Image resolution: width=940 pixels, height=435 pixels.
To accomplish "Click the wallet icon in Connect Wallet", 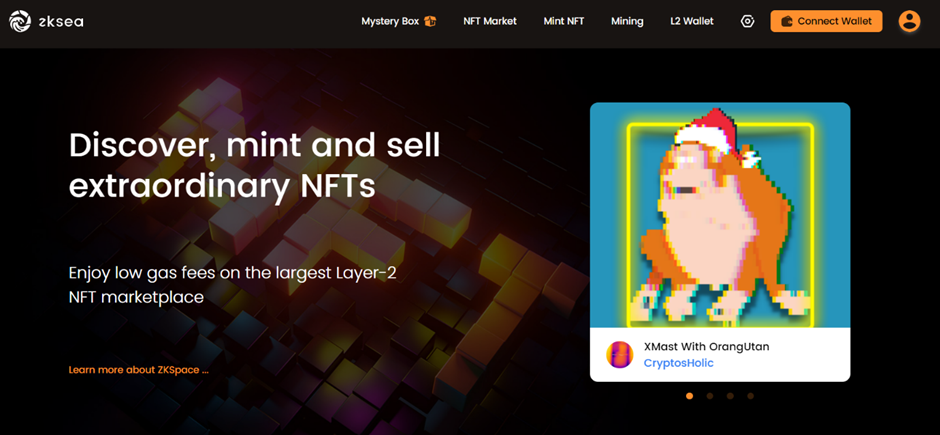I will tap(787, 21).
